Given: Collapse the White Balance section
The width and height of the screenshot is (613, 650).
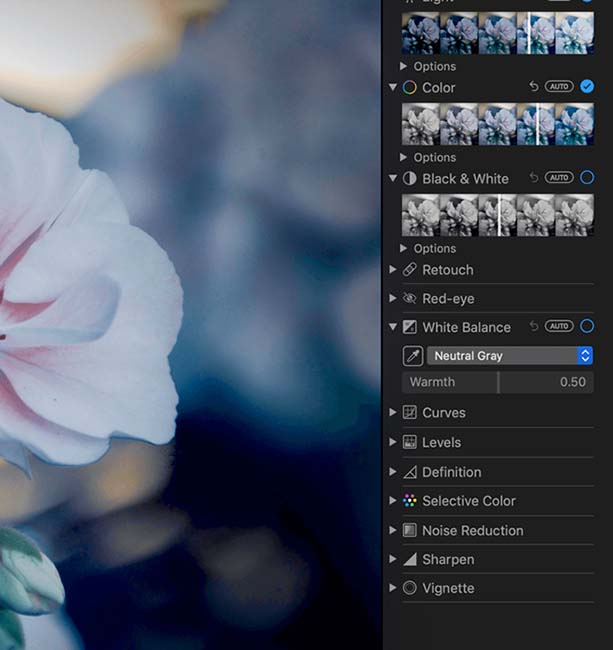Looking at the screenshot, I should (x=393, y=327).
